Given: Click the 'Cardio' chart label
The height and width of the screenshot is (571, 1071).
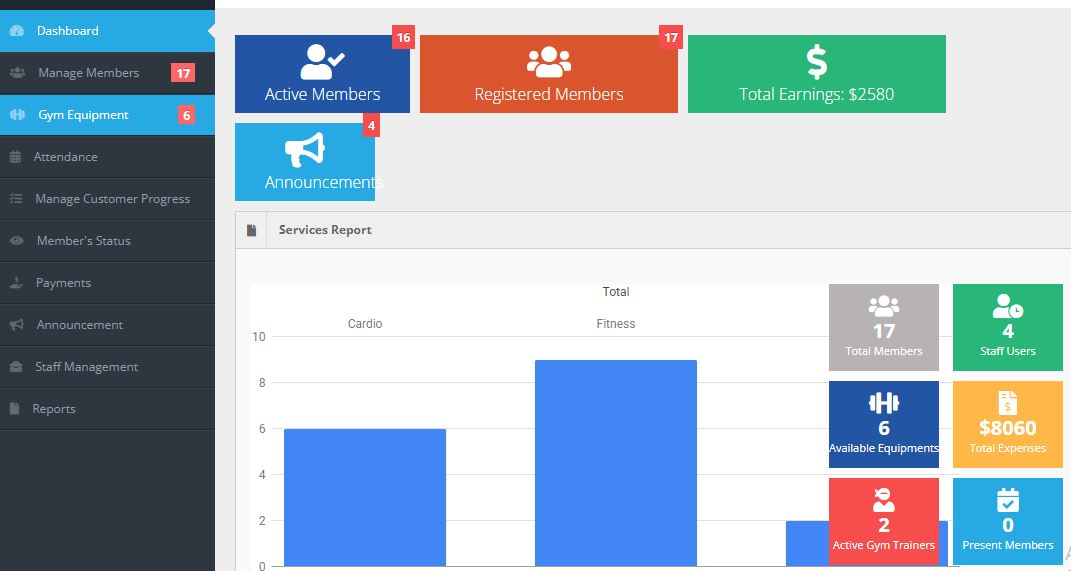Looking at the screenshot, I should coord(365,324).
